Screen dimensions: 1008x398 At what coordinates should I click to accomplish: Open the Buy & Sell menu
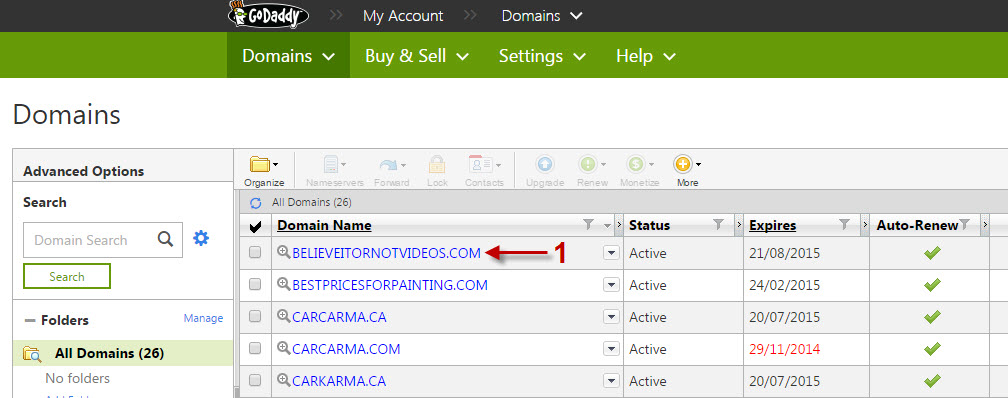[417, 56]
